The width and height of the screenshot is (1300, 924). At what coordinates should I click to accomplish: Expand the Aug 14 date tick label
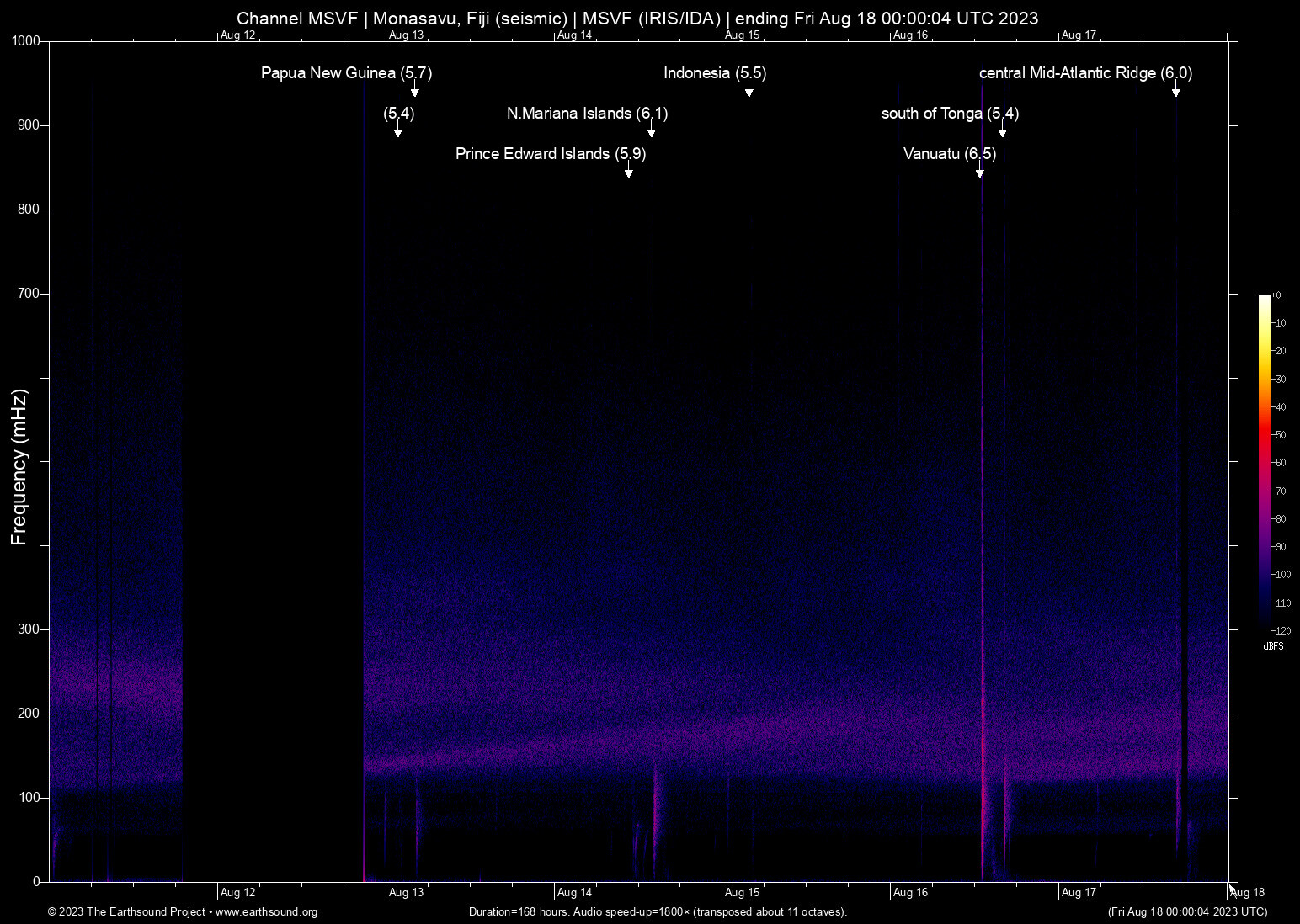coord(577,892)
